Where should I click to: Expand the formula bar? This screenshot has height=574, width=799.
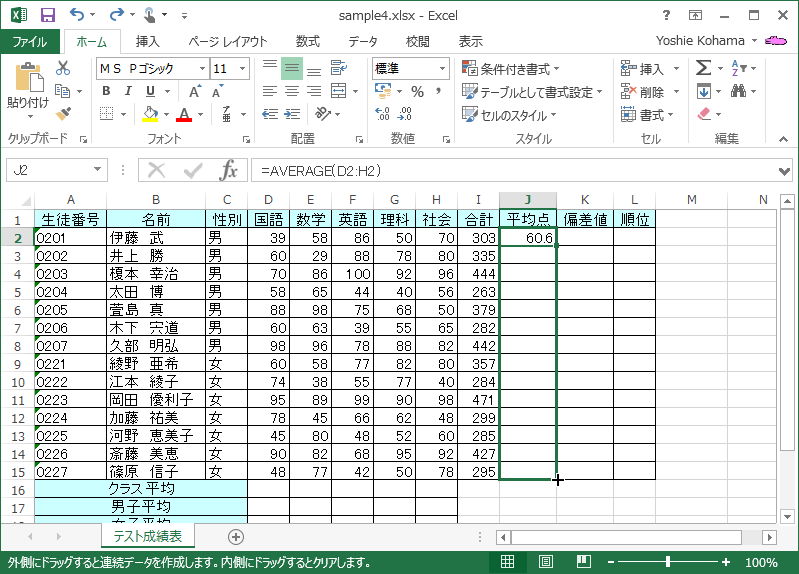tap(785, 171)
